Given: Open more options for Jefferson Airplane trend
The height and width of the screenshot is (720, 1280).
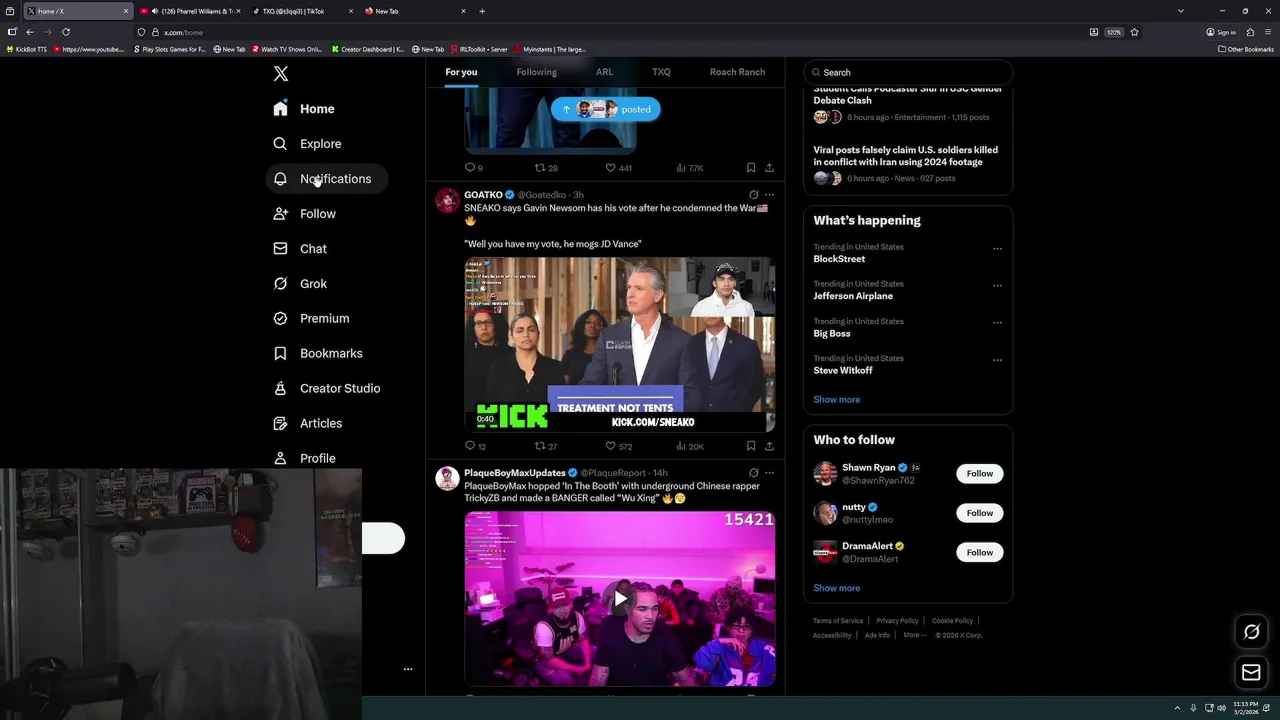Looking at the screenshot, I should coord(997,286).
